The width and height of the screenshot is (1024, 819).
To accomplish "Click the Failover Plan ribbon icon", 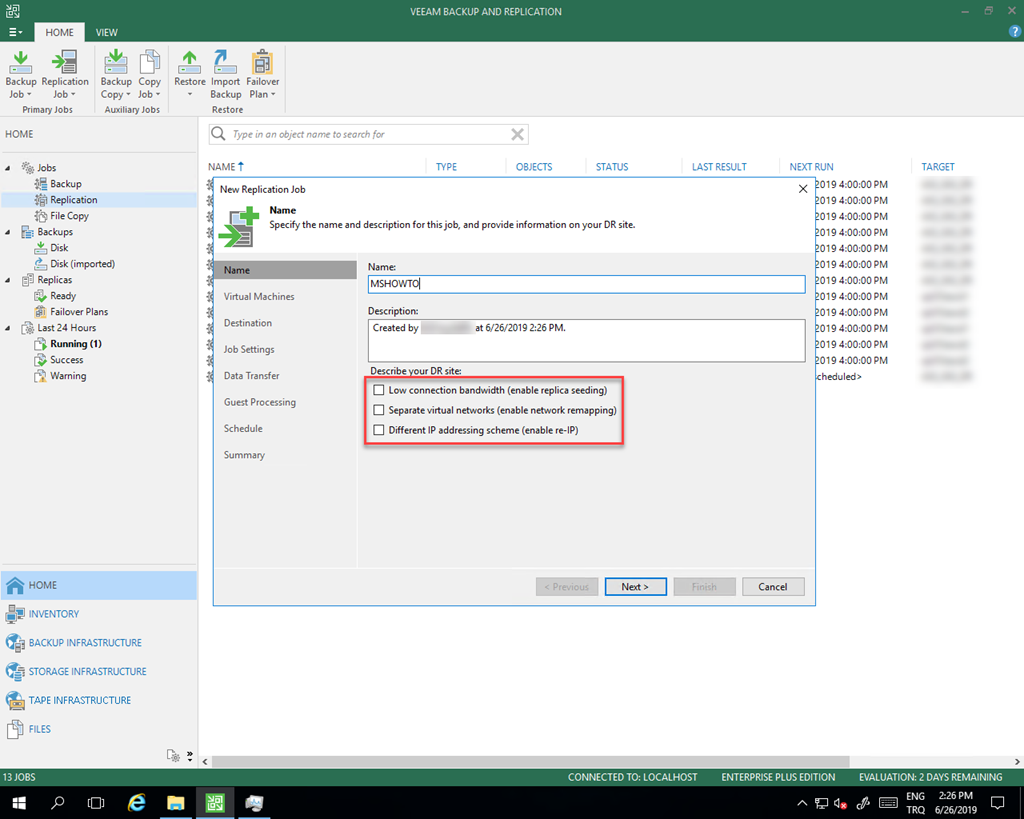I will [263, 74].
